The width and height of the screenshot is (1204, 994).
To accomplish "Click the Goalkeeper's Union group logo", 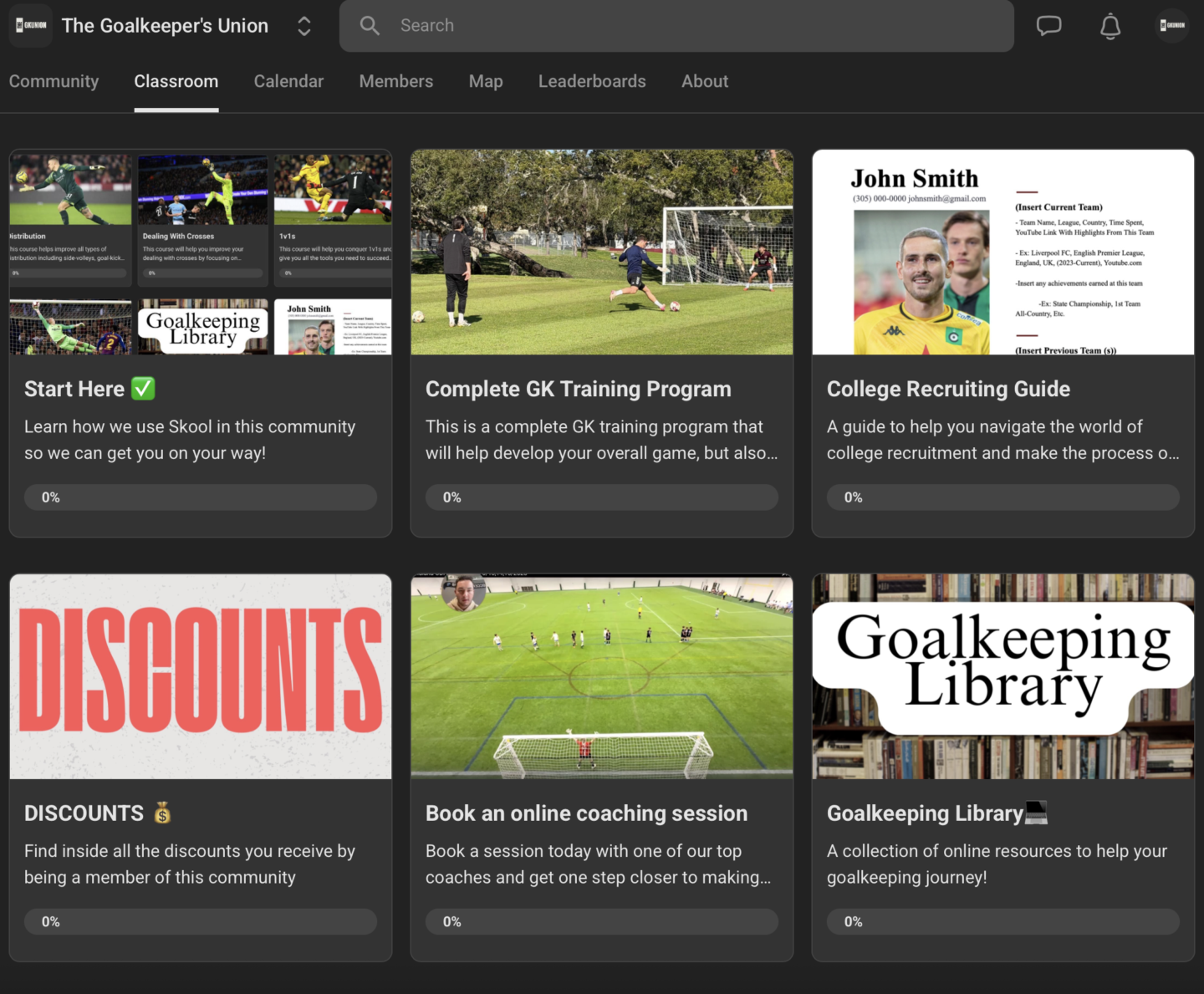I will click(x=31, y=26).
